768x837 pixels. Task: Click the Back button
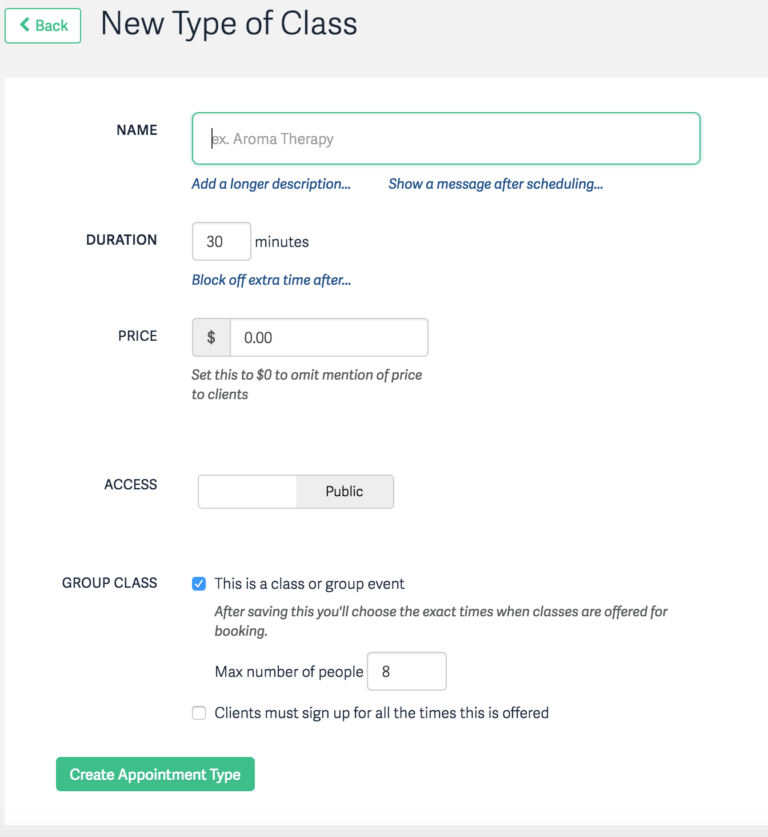coord(42,25)
